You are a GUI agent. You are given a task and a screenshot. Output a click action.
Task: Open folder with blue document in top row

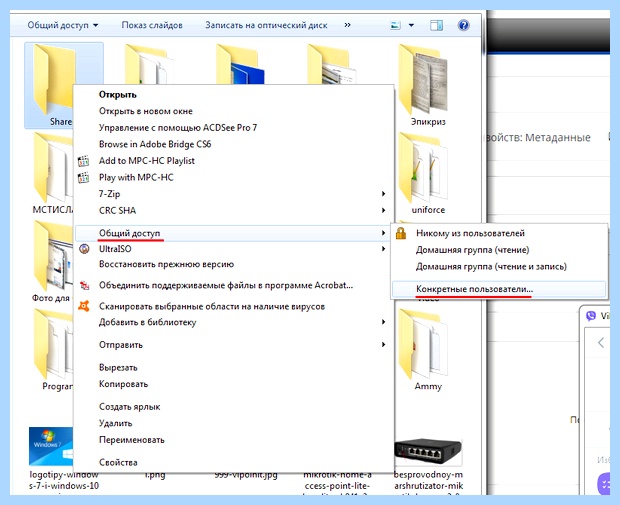point(240,64)
